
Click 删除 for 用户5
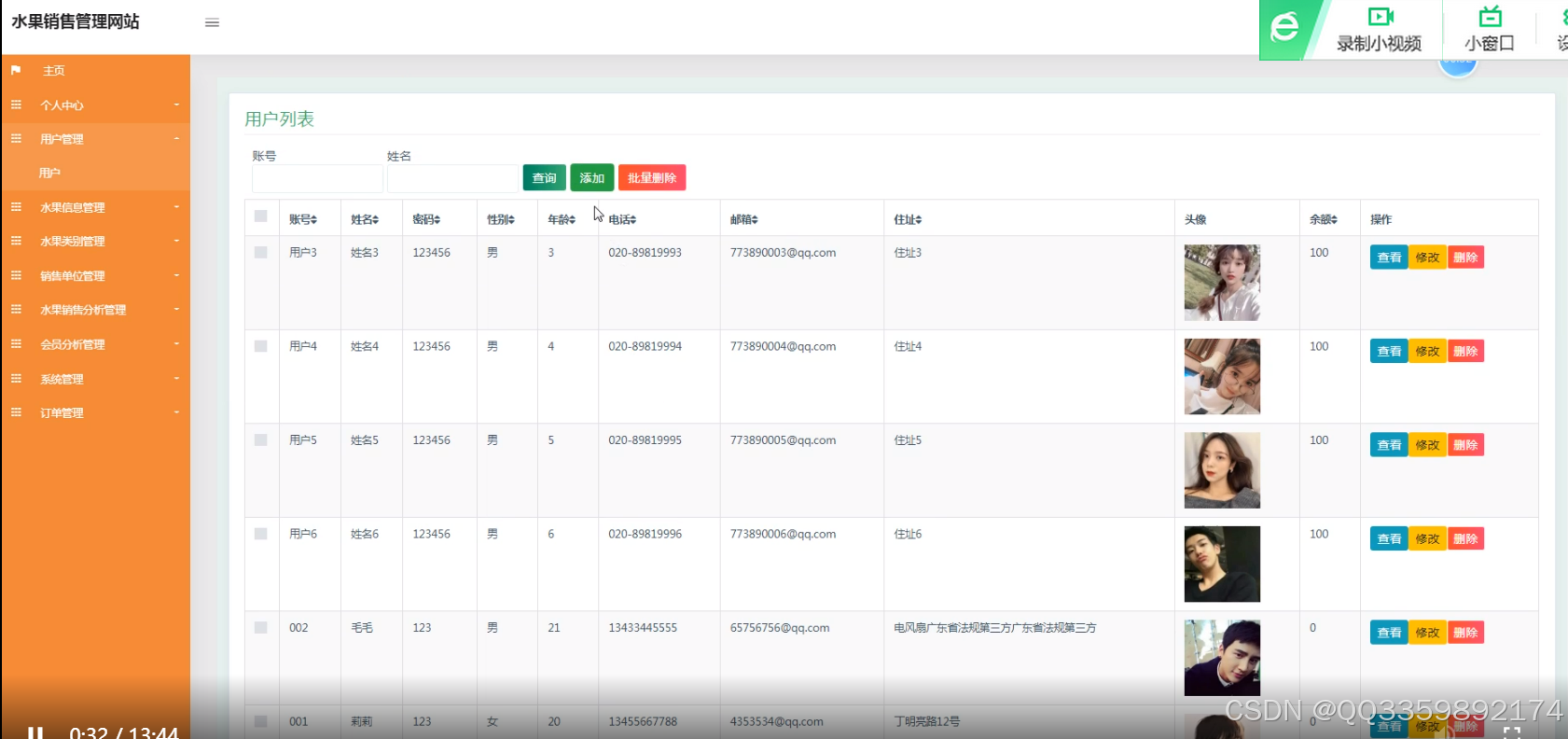[1465, 445]
